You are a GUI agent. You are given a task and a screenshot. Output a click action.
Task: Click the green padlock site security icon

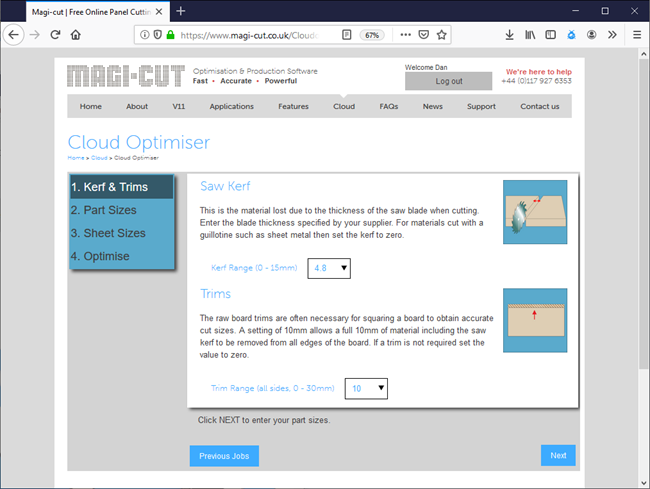171,34
